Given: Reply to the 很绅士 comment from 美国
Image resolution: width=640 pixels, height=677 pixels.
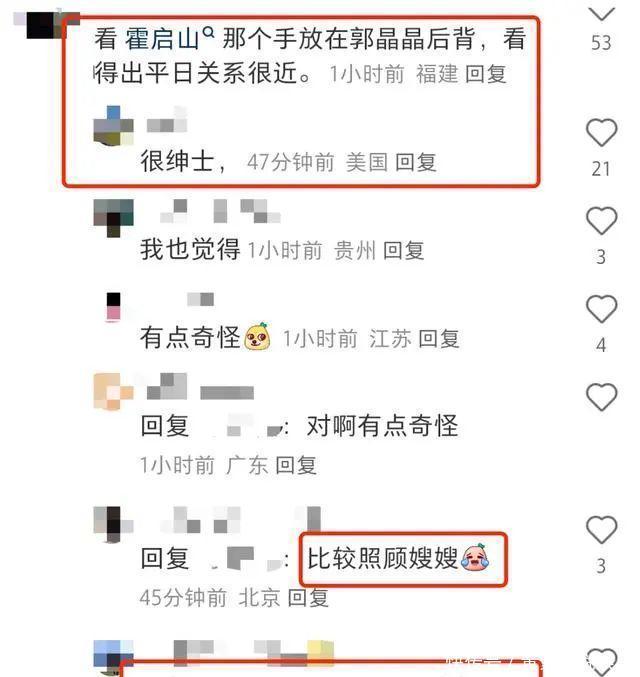Looking at the screenshot, I should point(415,163).
